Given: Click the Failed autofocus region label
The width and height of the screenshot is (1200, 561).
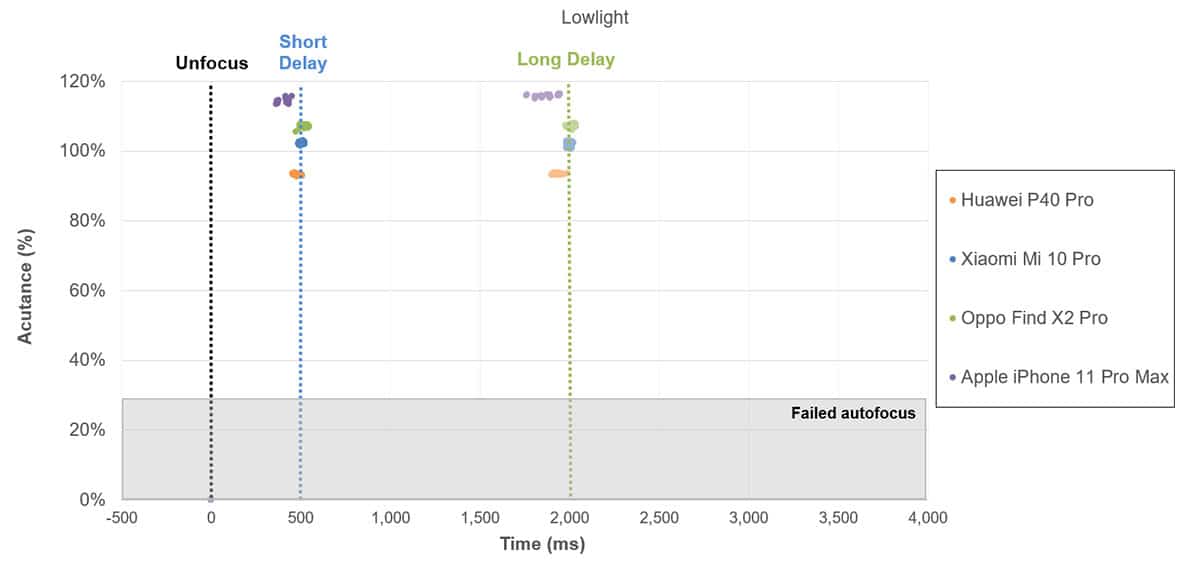Looking at the screenshot, I should pos(853,413).
